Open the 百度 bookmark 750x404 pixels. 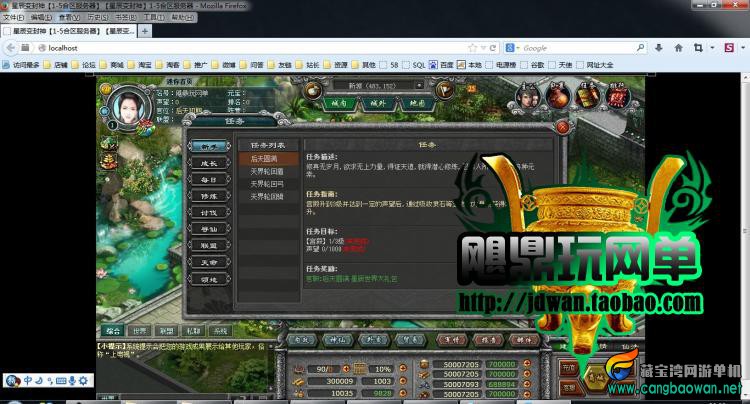(441, 65)
